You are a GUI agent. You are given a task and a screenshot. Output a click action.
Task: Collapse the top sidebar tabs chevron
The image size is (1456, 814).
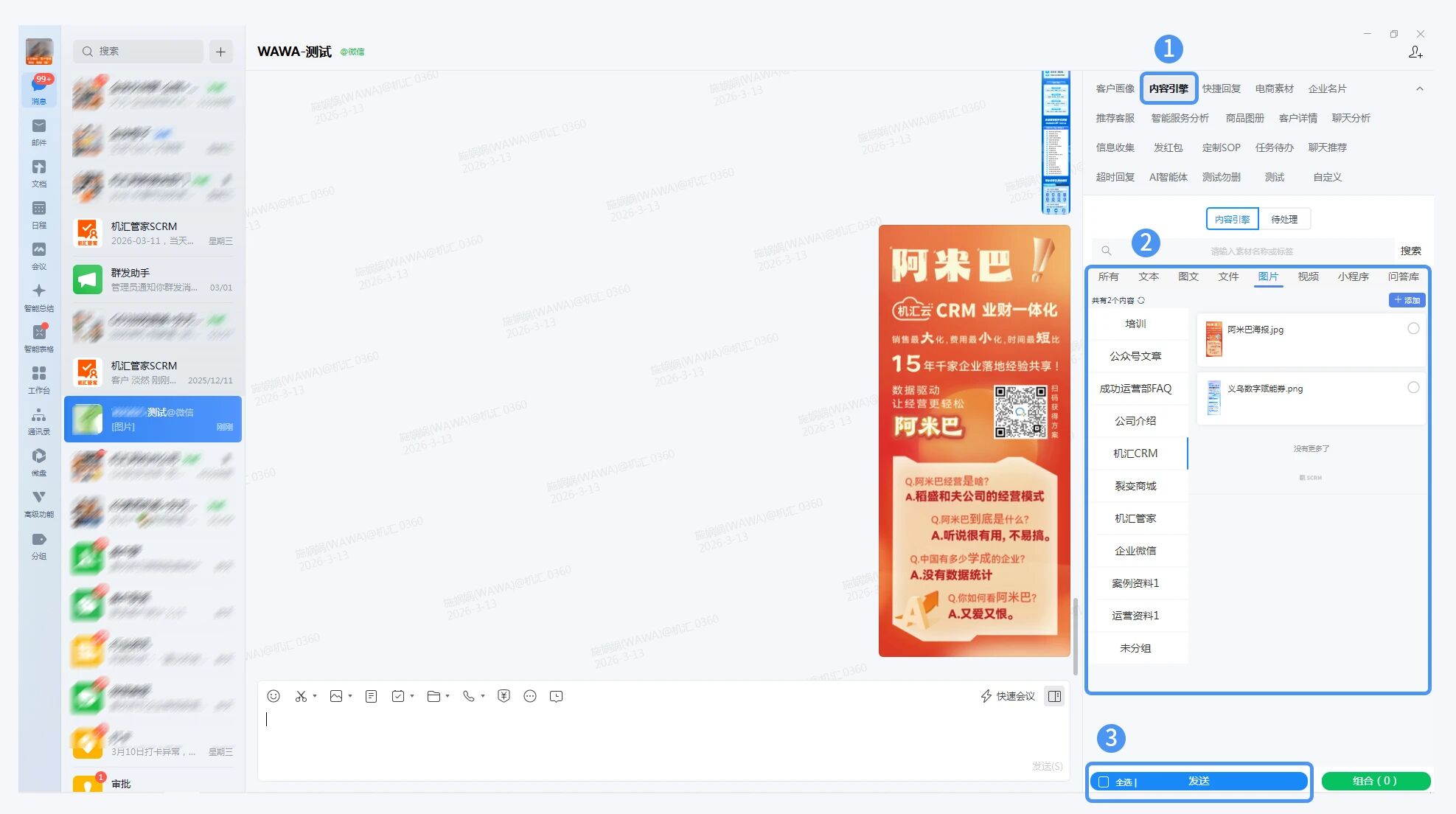coord(1419,88)
